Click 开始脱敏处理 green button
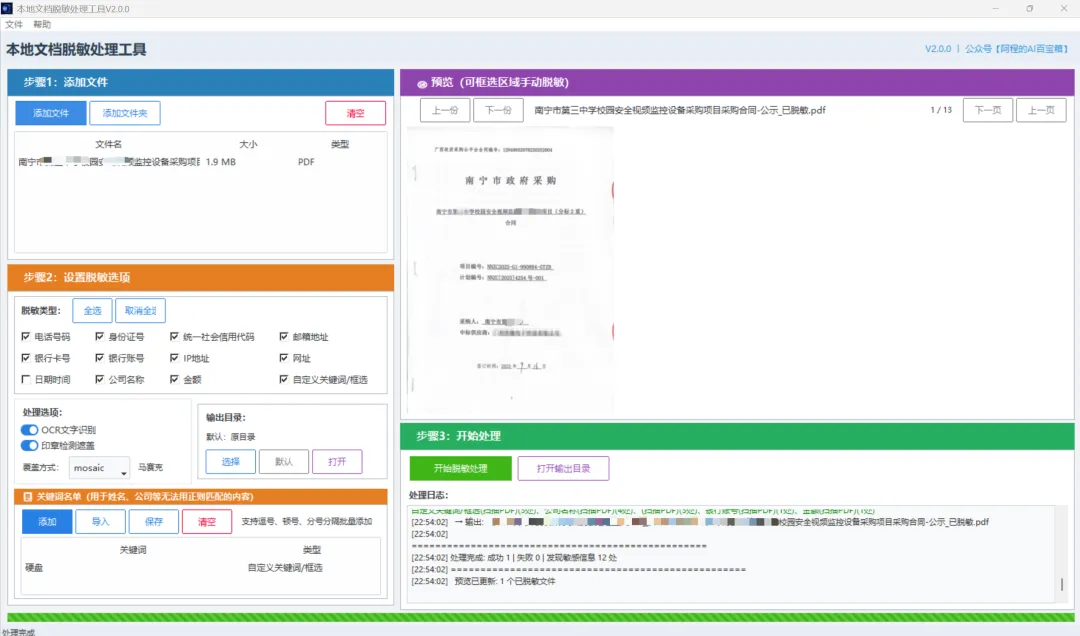The height and width of the screenshot is (636, 1080). 460,469
